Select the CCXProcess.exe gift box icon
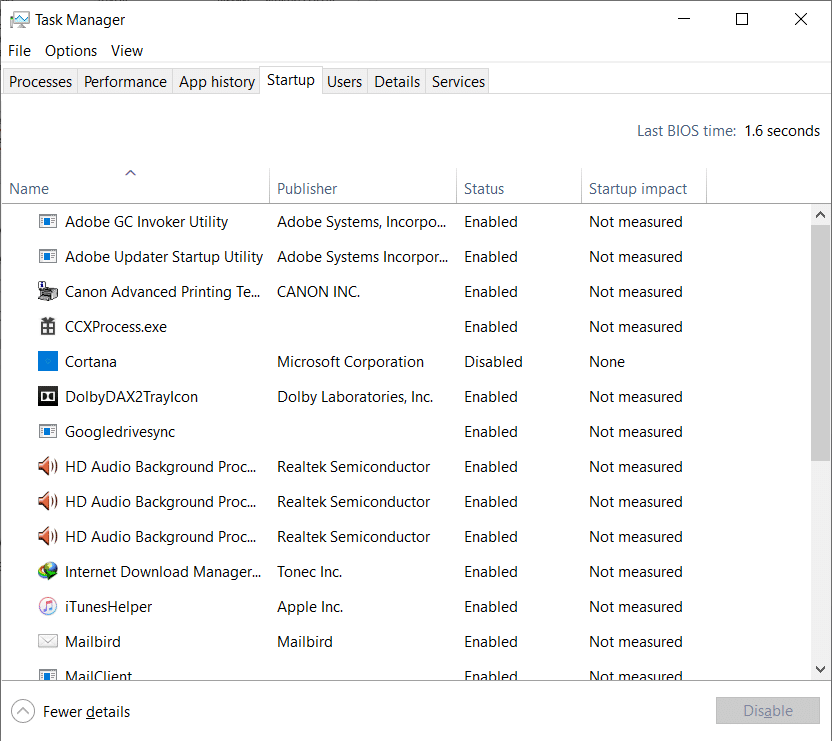Screen dimensions: 832x741 click(x=48, y=327)
